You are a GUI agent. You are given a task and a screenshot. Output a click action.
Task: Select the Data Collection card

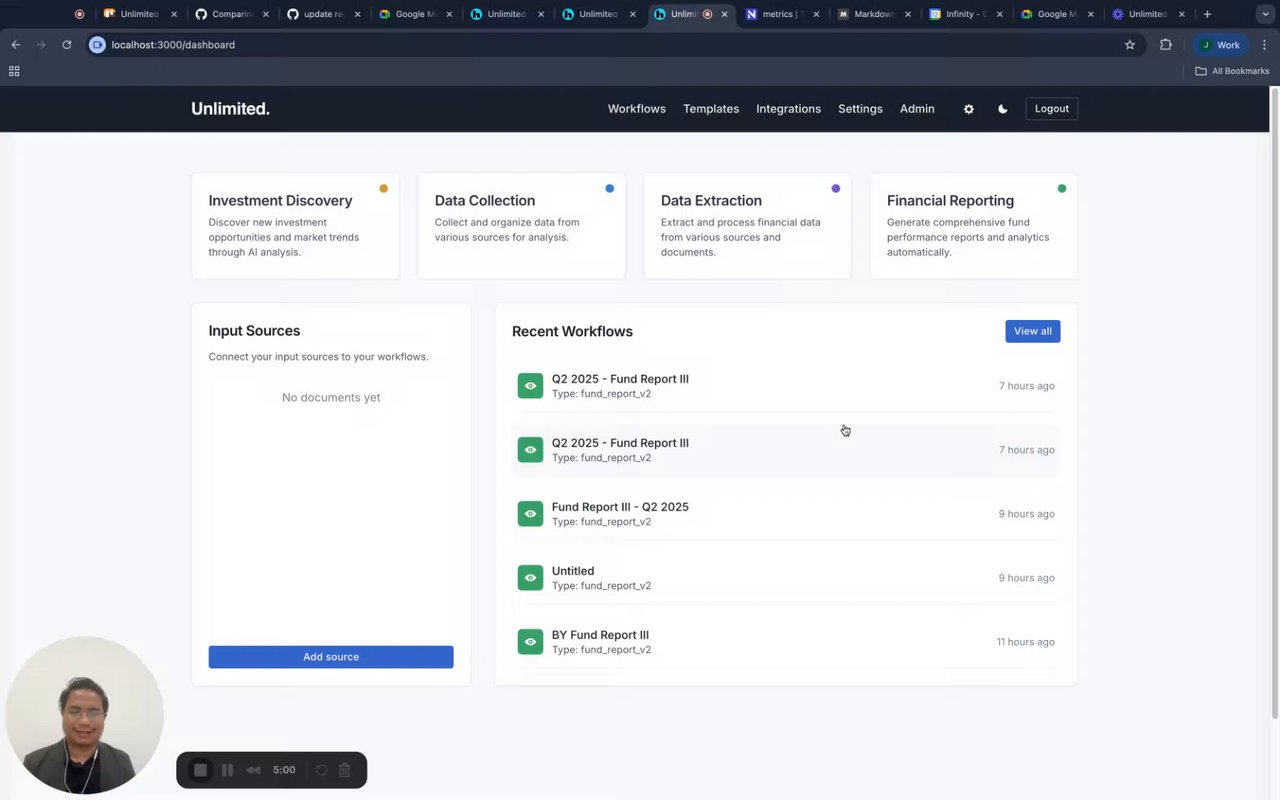521,226
